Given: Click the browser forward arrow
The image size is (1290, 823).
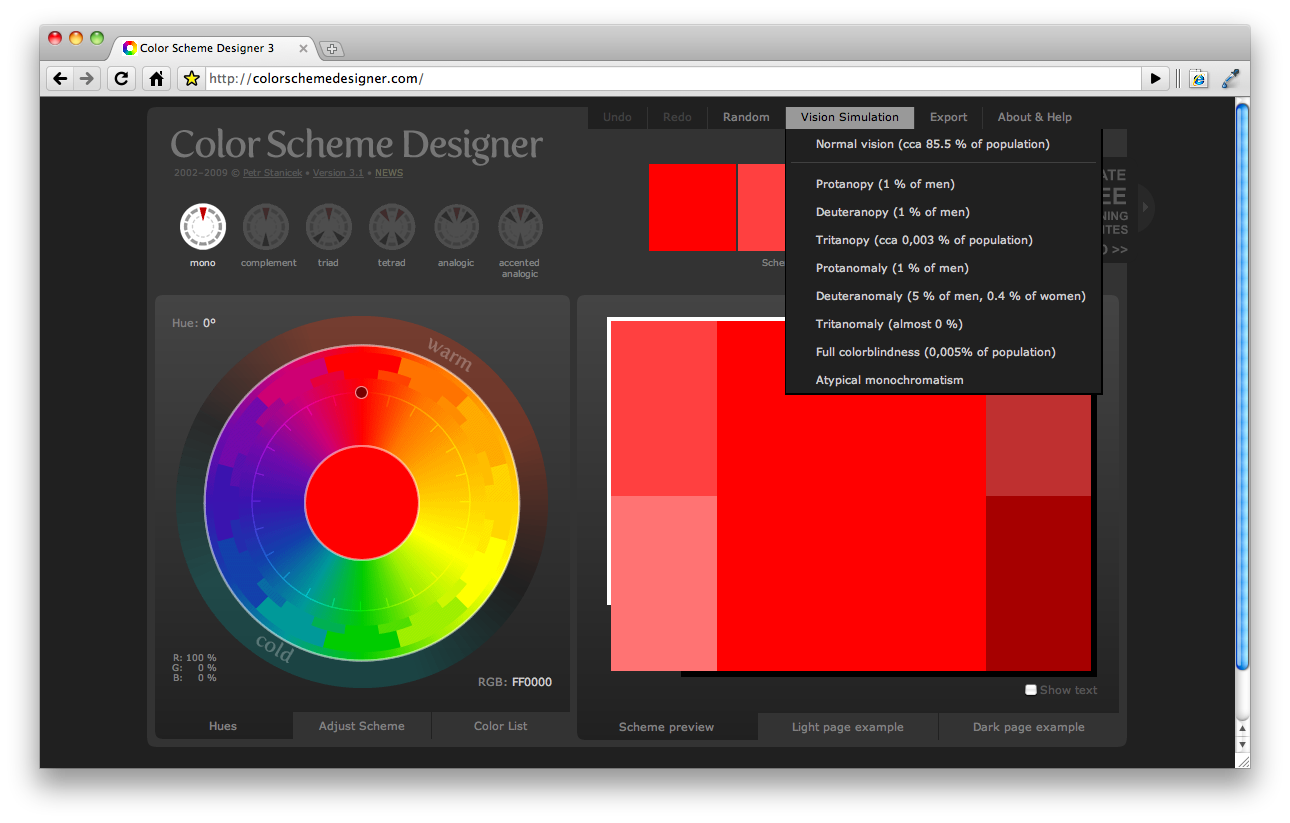Looking at the screenshot, I should 87,78.
